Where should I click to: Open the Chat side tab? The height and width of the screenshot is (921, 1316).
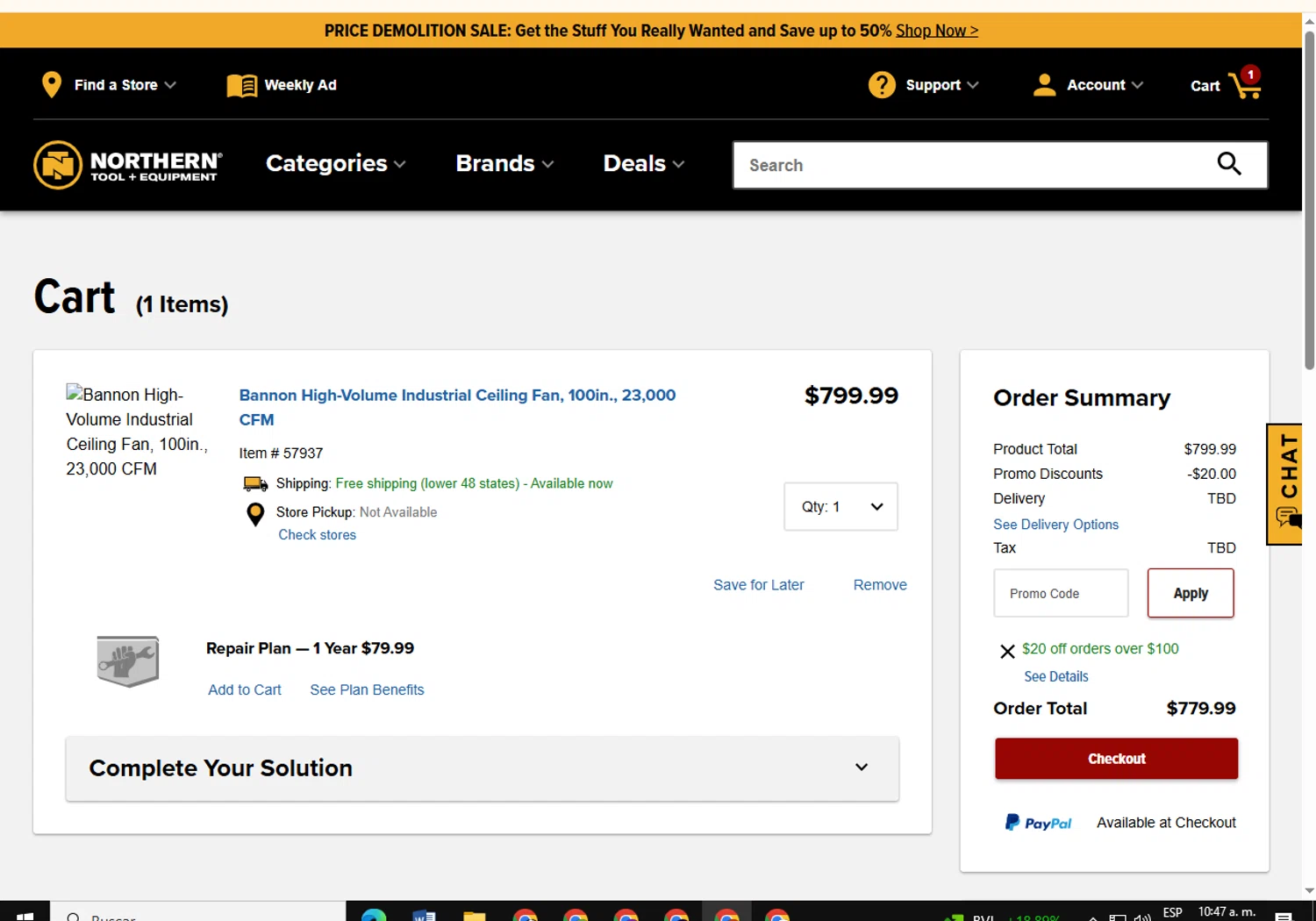(x=1285, y=484)
